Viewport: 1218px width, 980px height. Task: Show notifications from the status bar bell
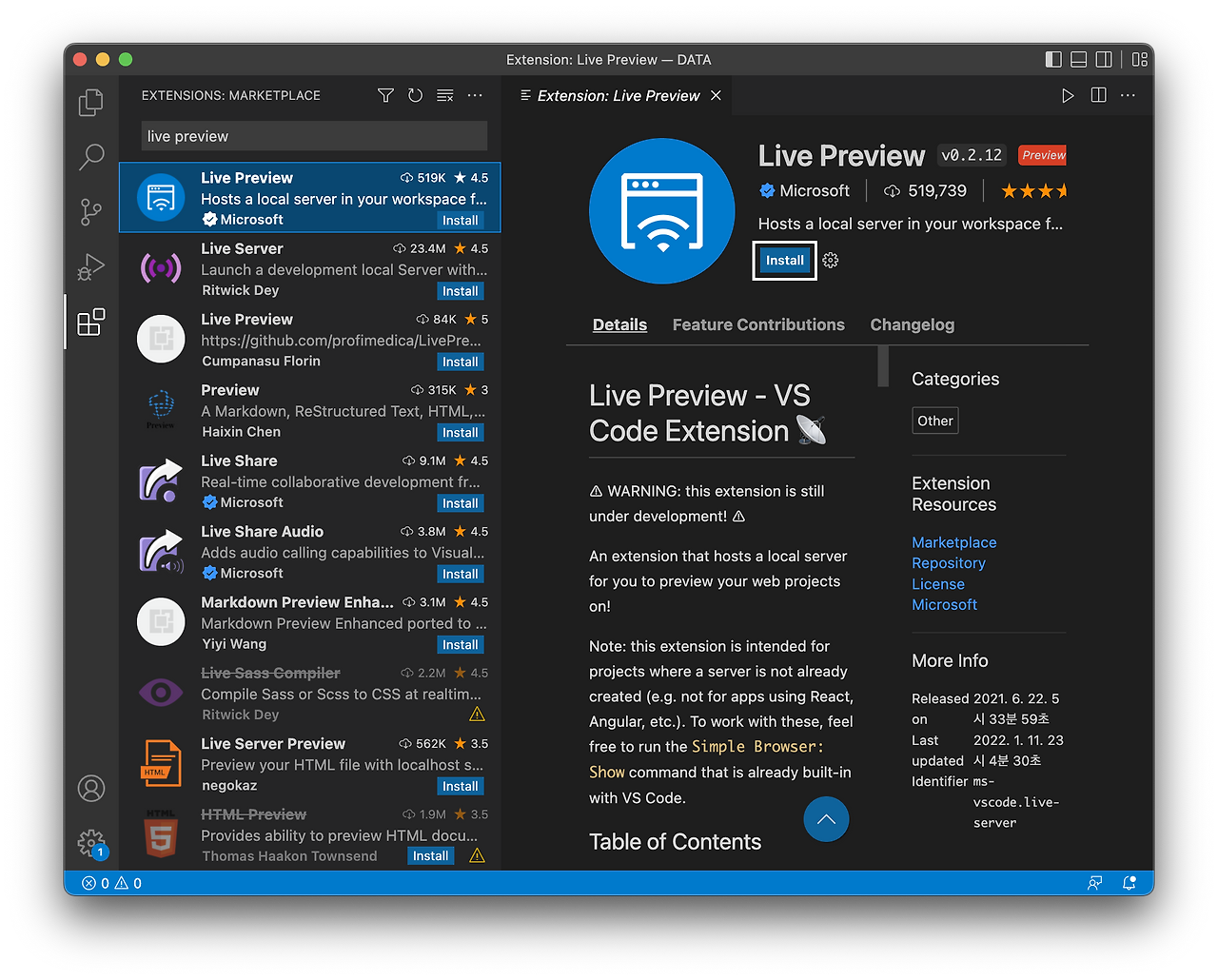[1129, 883]
